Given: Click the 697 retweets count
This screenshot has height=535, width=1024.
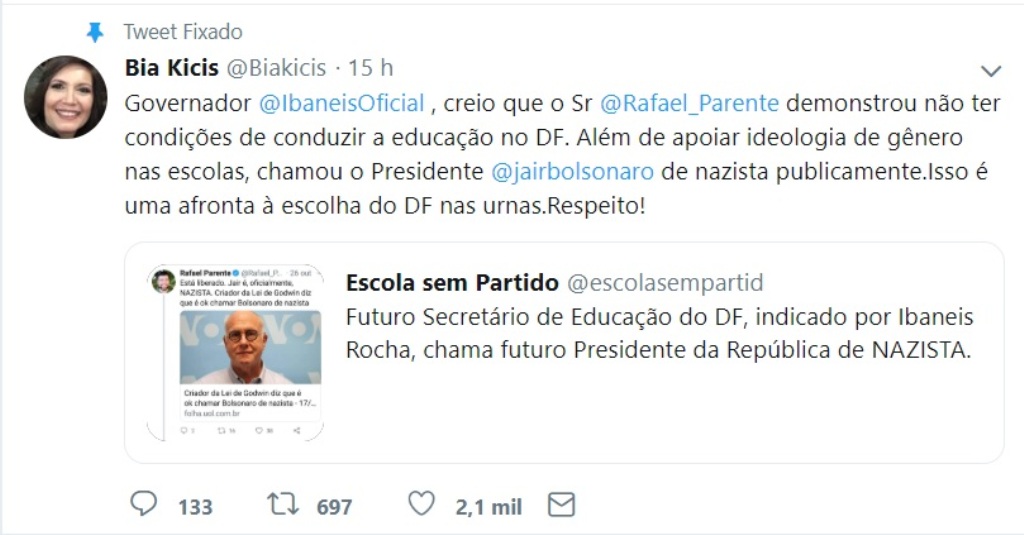Looking at the screenshot, I should [334, 507].
